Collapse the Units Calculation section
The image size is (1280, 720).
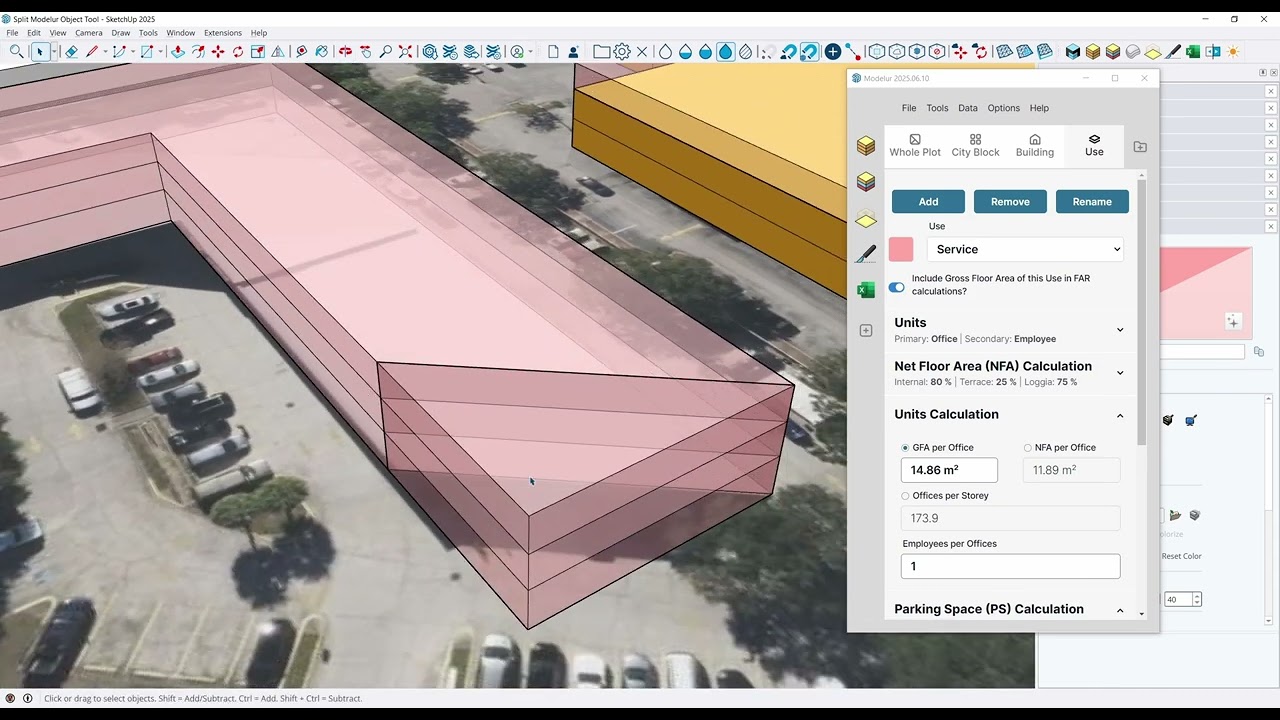click(x=1119, y=415)
